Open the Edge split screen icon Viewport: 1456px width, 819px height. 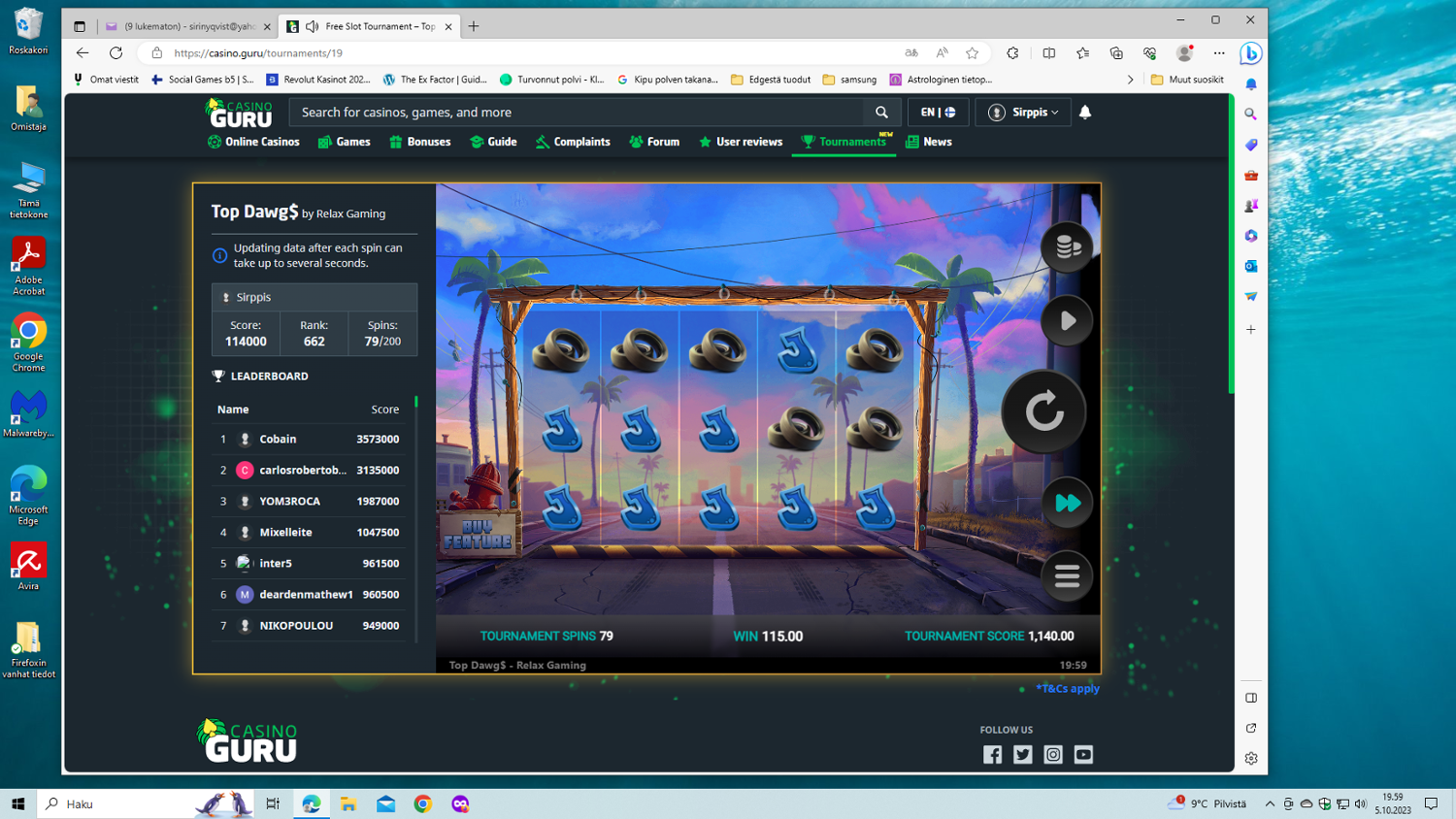tap(1049, 53)
